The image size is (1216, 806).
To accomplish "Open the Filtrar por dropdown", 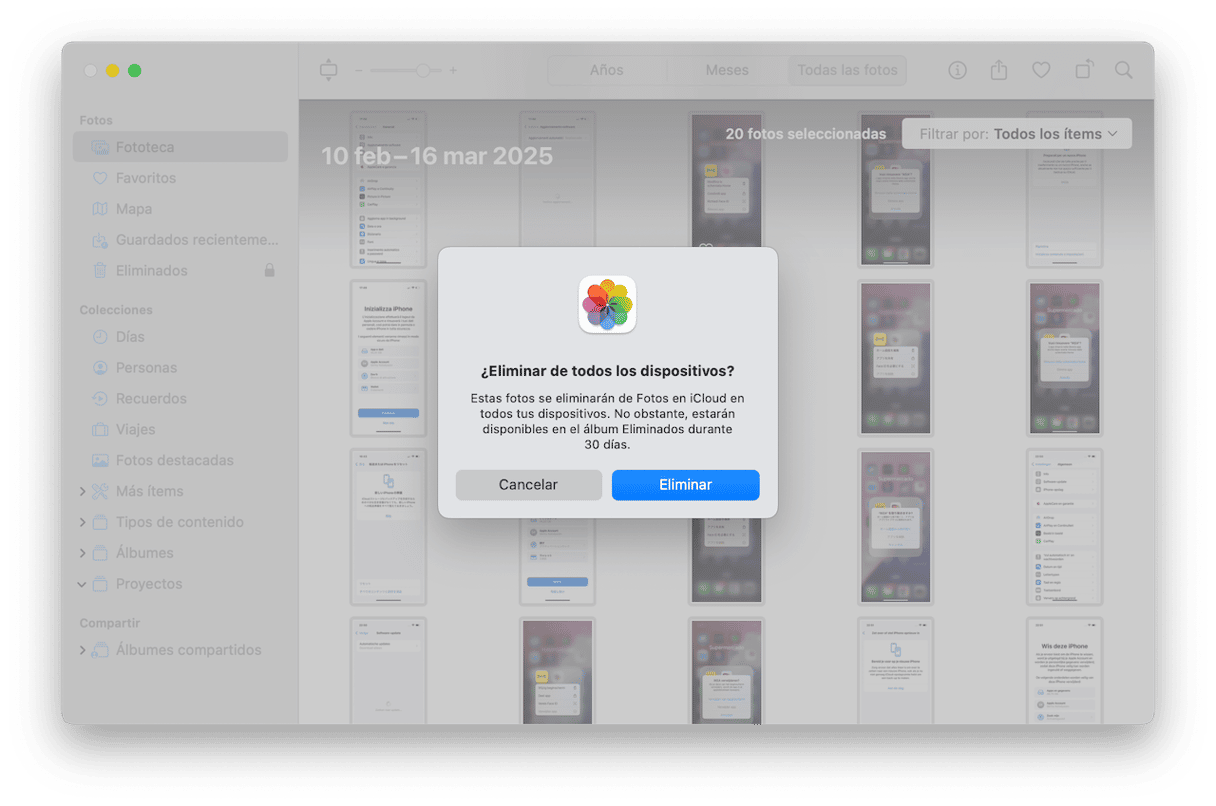I will (1016, 134).
